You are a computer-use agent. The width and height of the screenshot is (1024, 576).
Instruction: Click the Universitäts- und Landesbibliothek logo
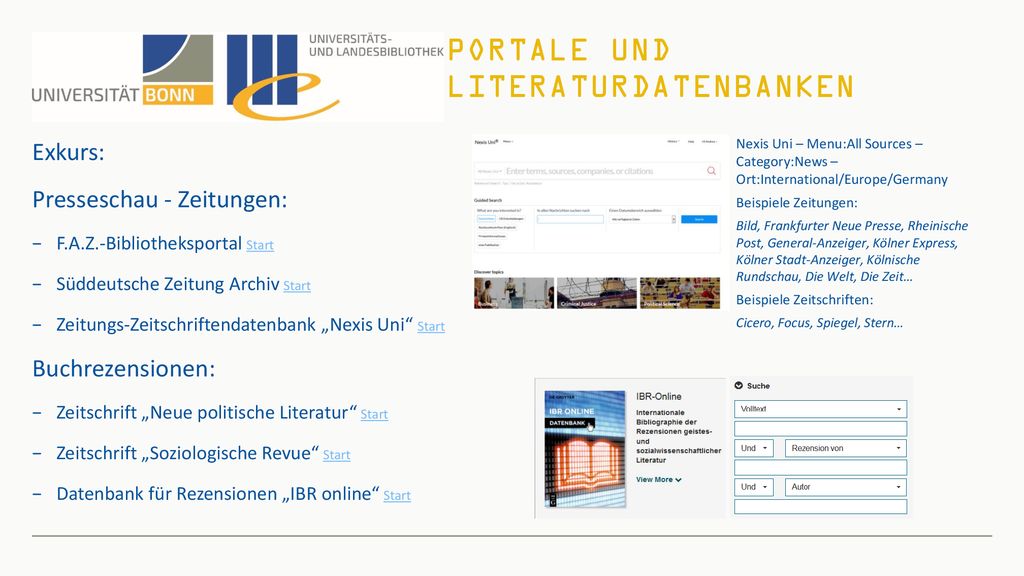335,77
